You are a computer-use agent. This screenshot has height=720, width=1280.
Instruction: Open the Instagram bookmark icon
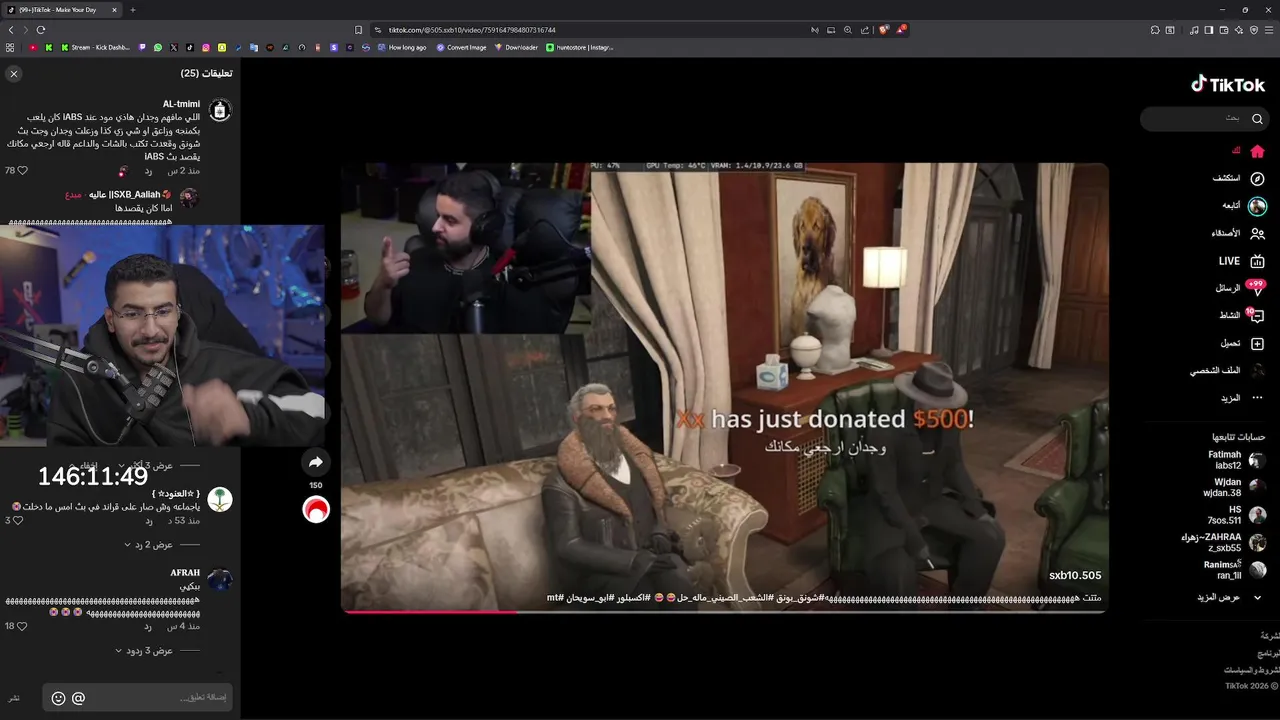pos(206,47)
